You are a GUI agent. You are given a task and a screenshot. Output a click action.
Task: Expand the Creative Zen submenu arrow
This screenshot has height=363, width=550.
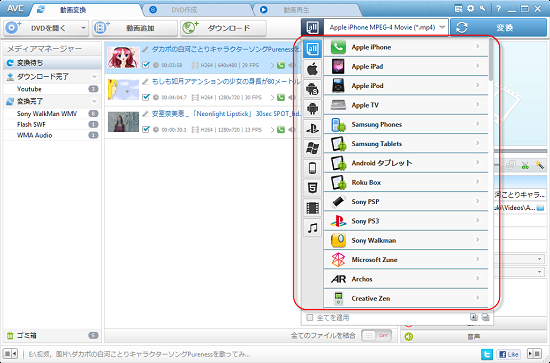click(478, 297)
